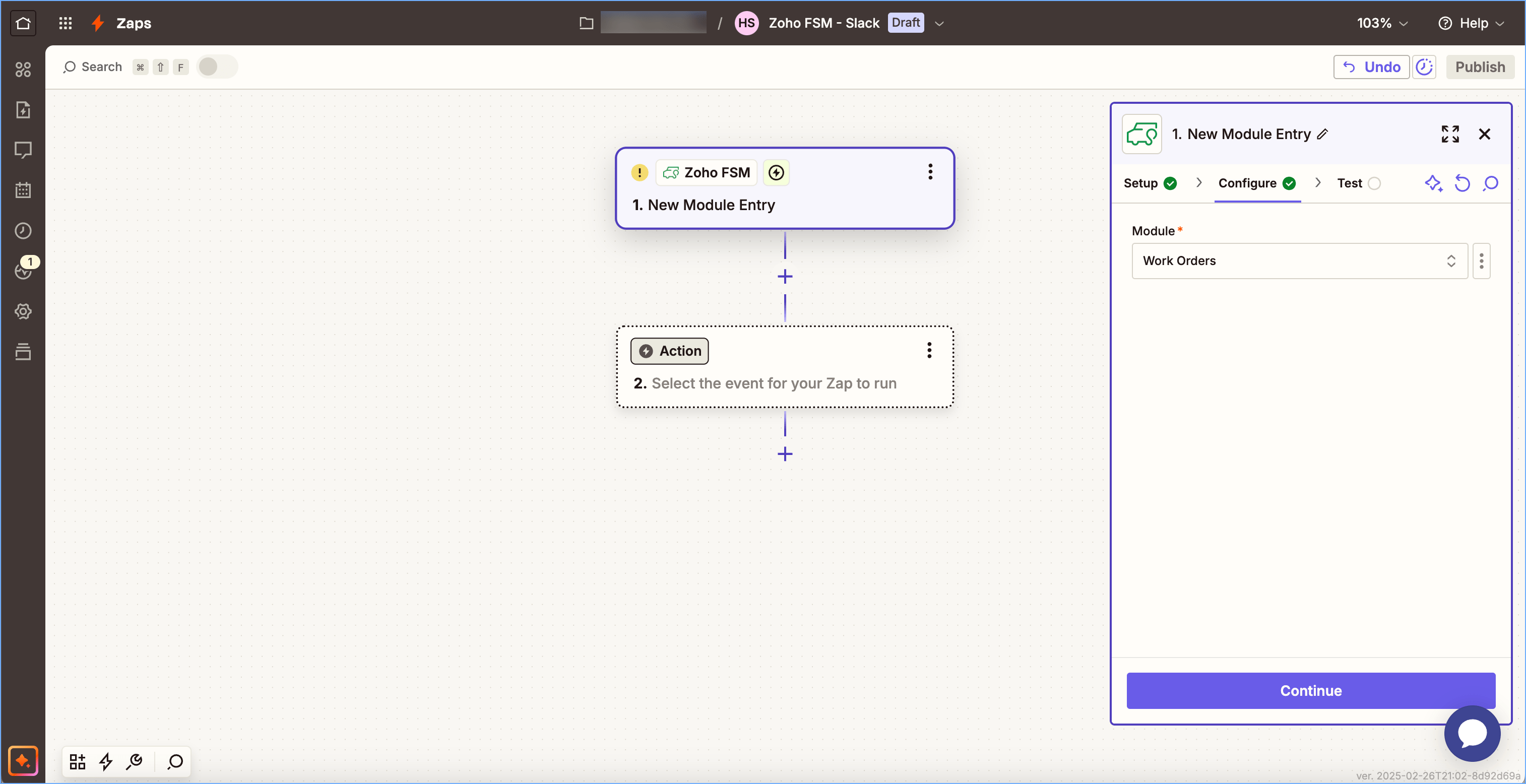
Task: Open three-dot menu on Zoho FSM step
Action: 930,172
